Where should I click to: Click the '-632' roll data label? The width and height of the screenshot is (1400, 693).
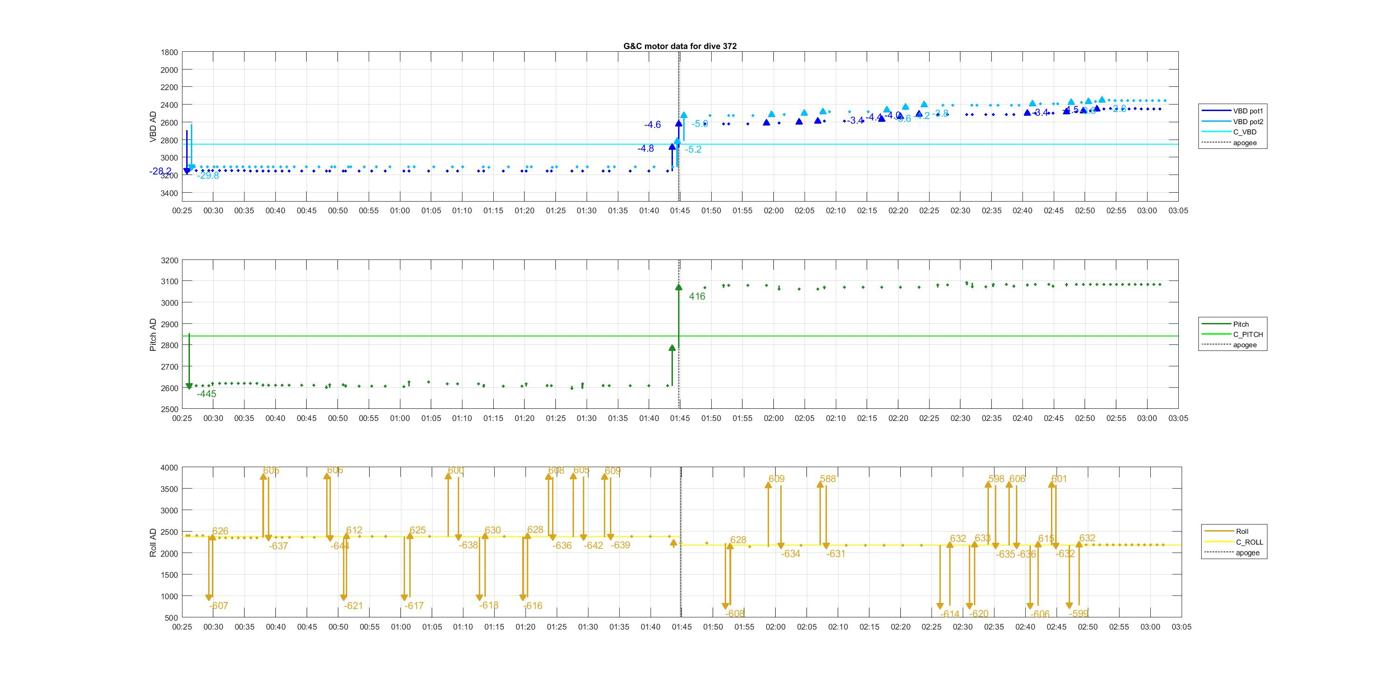pyautogui.click(x=1066, y=554)
